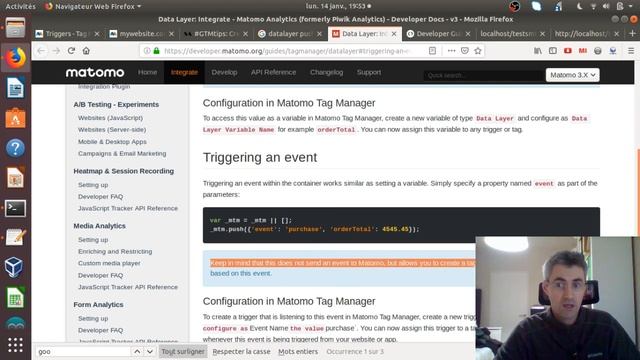This screenshot has width=640, height=360.
Task: Launch Firefox from the Ubuntu dock
Action: [x=16, y=58]
